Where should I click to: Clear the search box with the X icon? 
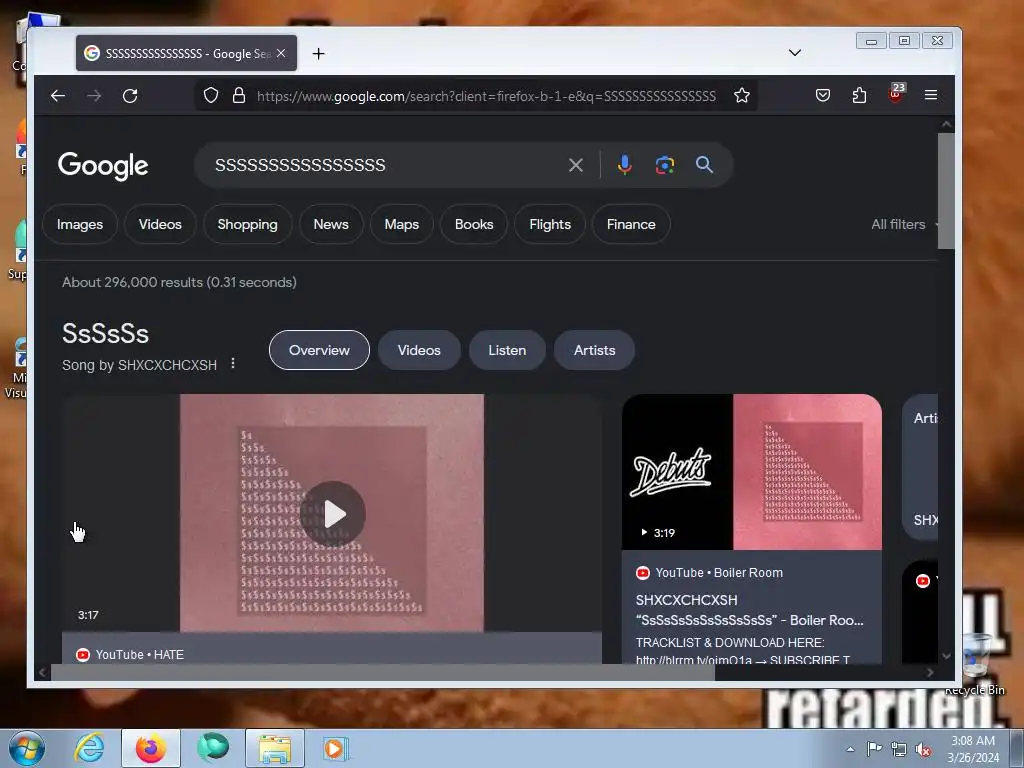point(575,165)
